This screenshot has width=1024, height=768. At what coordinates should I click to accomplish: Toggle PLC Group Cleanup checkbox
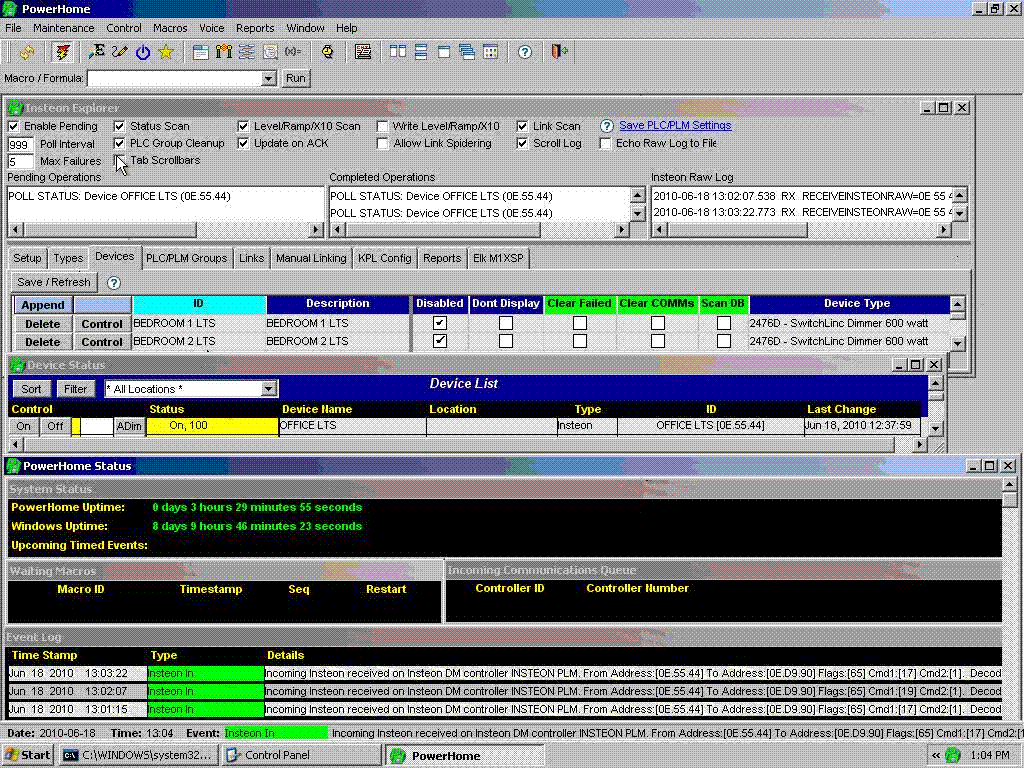click(x=119, y=143)
